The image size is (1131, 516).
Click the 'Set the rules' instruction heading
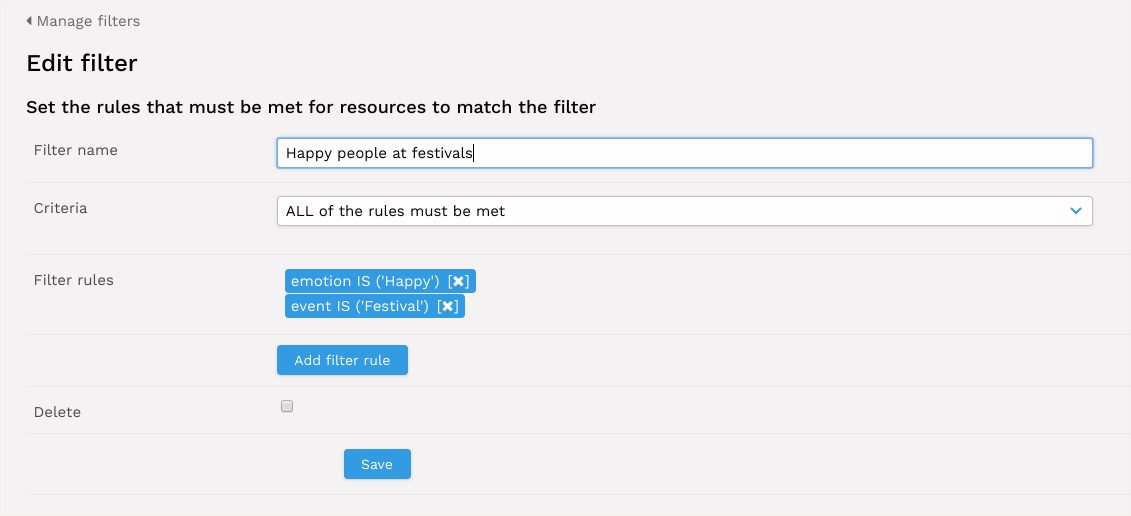tap(311, 107)
